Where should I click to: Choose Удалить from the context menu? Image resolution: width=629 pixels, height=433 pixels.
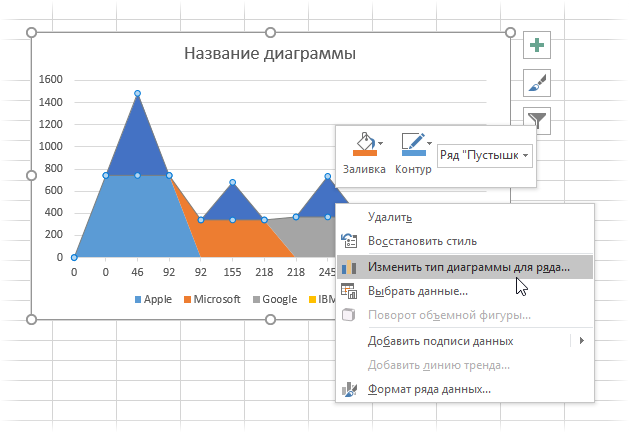(x=465, y=217)
